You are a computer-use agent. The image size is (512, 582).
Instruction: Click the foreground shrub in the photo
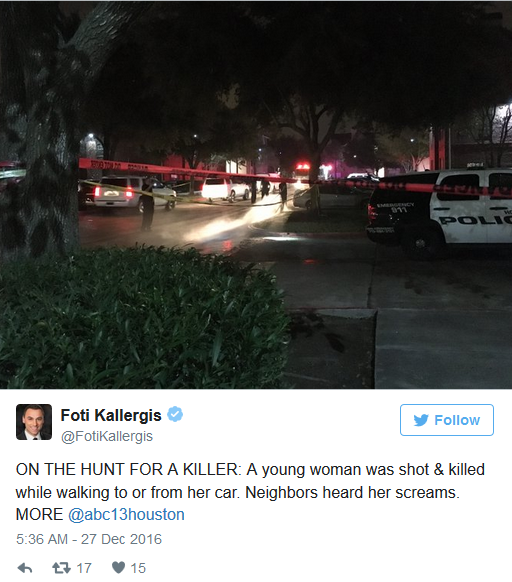click(141, 317)
